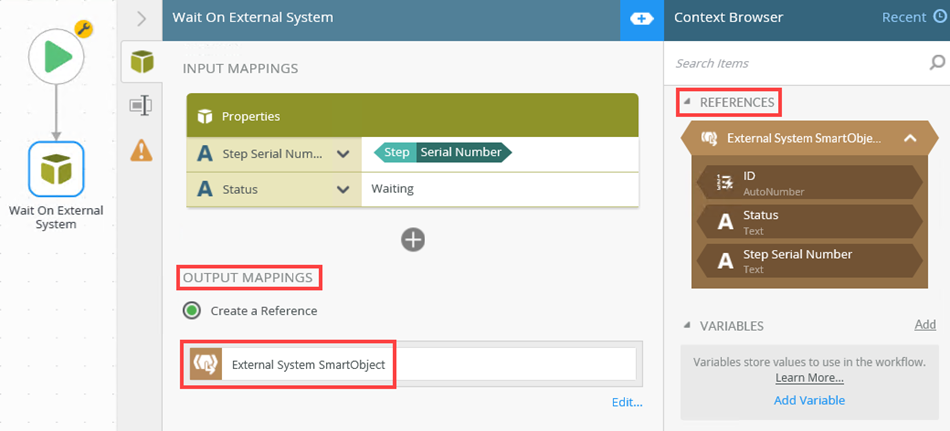Collapse the configuration panel with the chevron
Screen dimensions: 950x431
(142, 18)
